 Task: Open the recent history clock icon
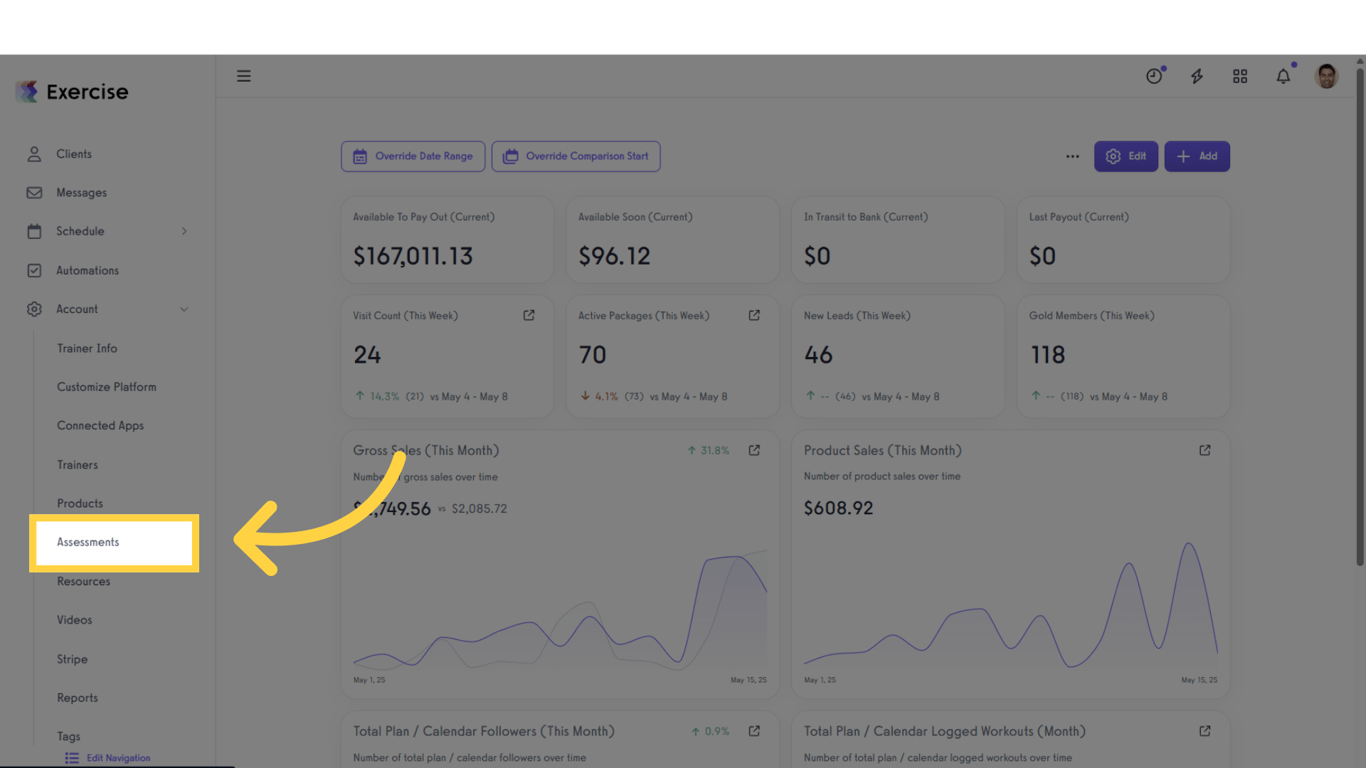coord(1154,75)
